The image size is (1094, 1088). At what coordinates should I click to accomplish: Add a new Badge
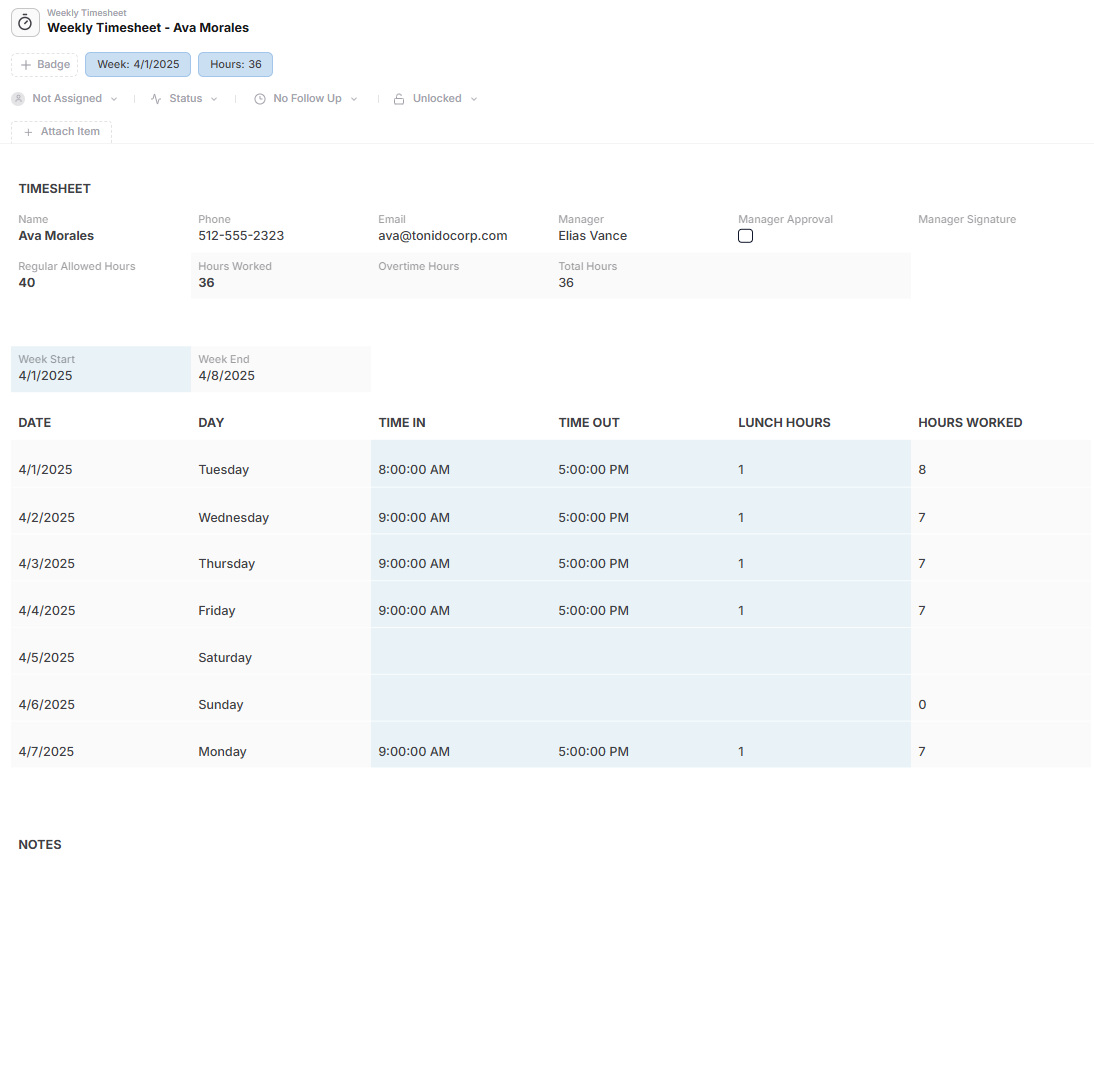tap(45, 65)
